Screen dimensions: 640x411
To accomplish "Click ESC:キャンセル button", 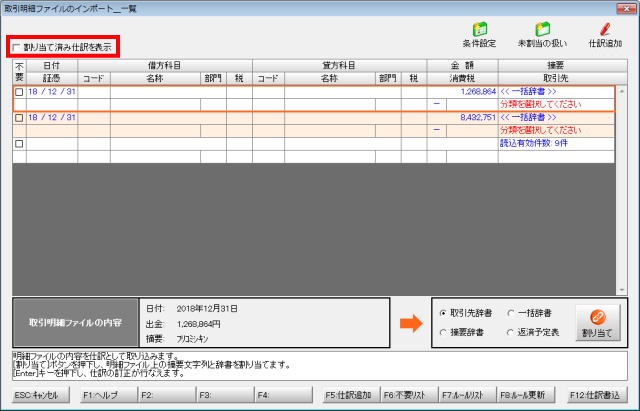I will coord(40,395).
